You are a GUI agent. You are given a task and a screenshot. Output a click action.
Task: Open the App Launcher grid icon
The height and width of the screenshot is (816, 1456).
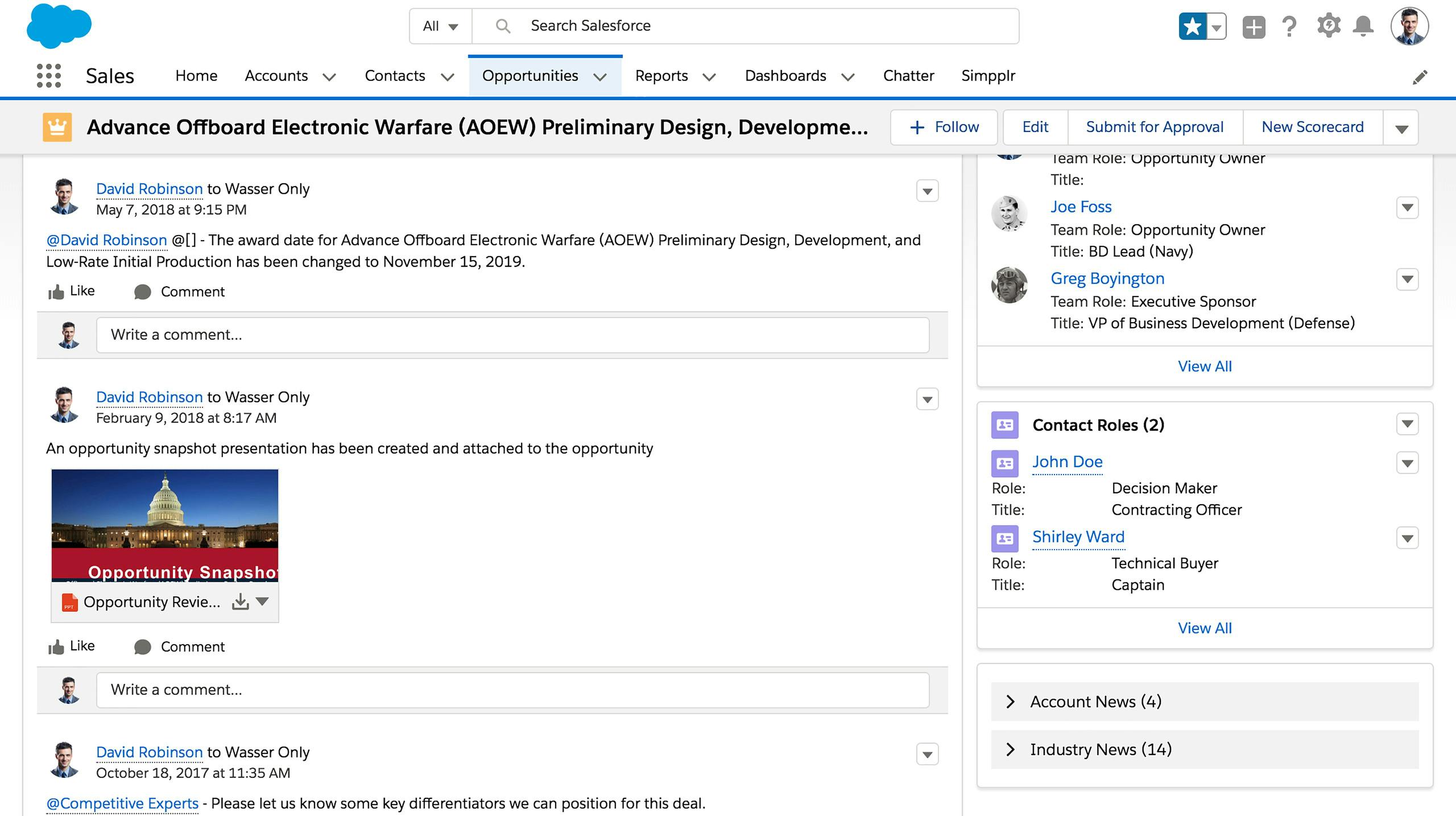click(49, 76)
